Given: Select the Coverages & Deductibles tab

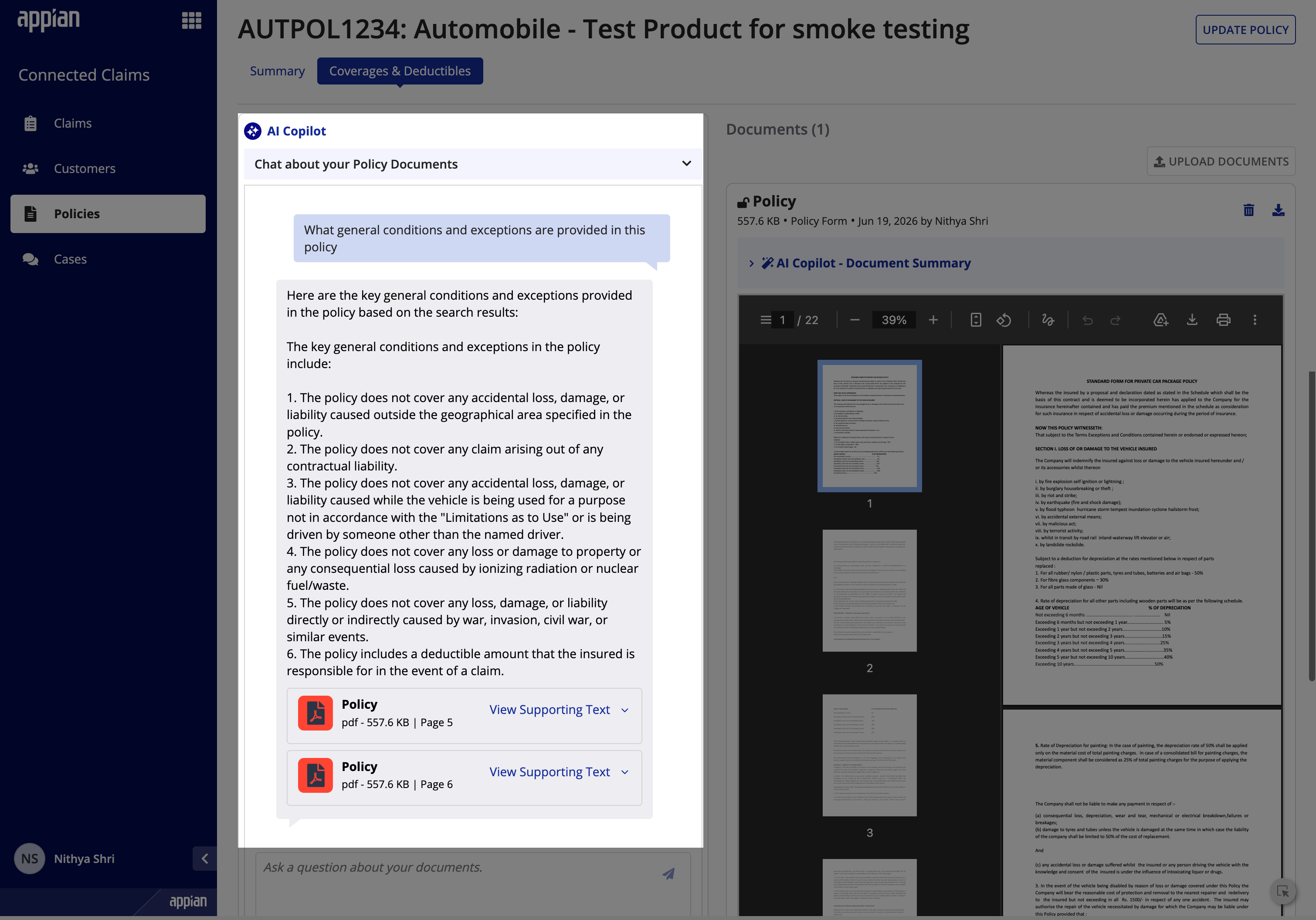Looking at the screenshot, I should [x=400, y=71].
